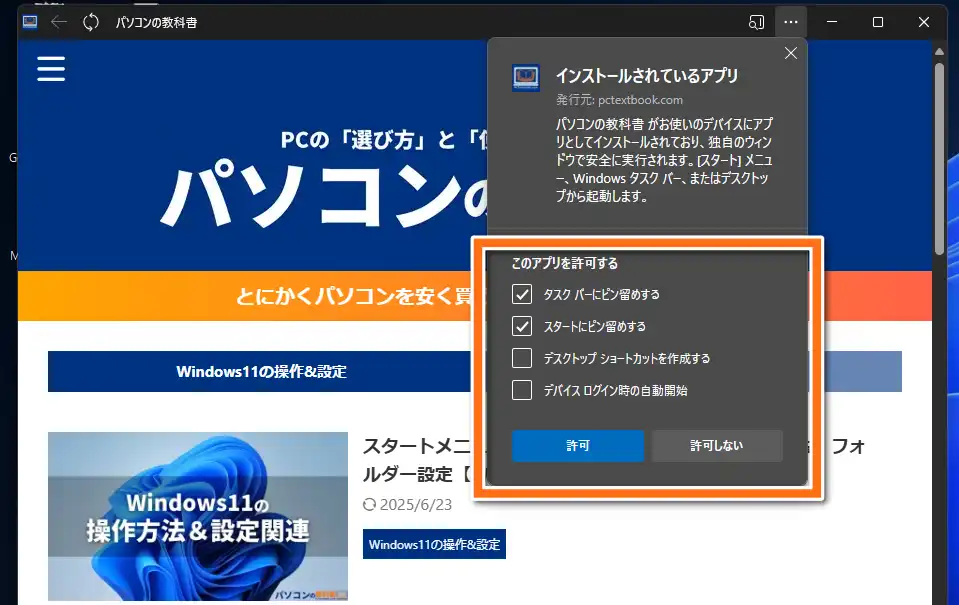Open the スタートメニュー article title link

[x=418, y=460]
